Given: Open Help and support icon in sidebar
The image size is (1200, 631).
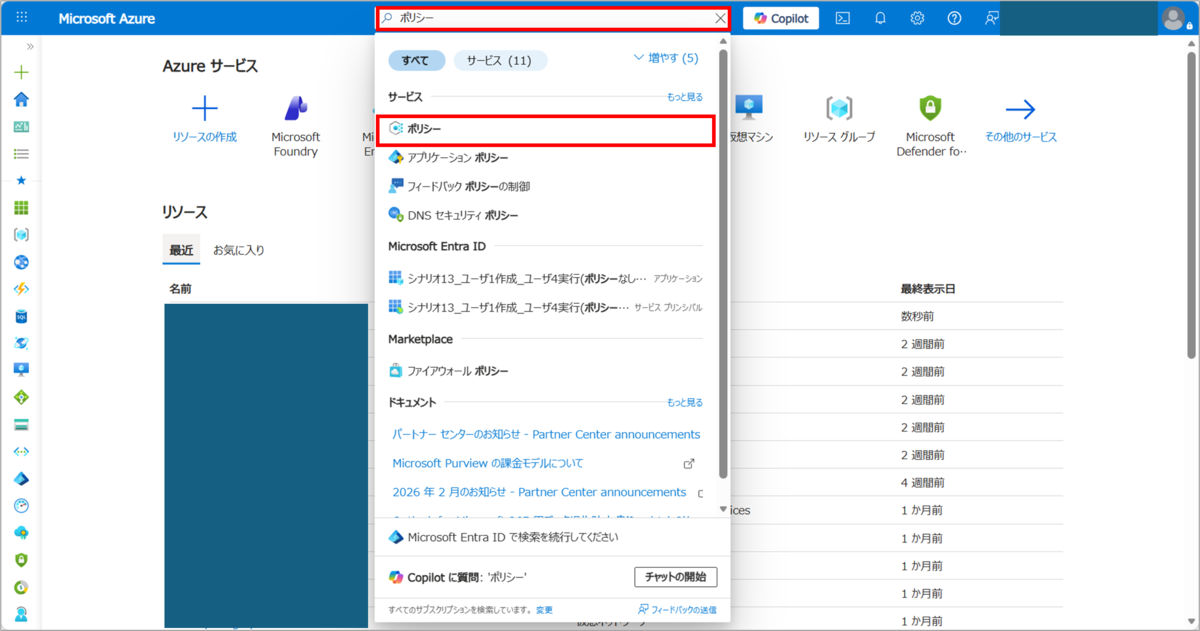Looking at the screenshot, I should click(21, 614).
